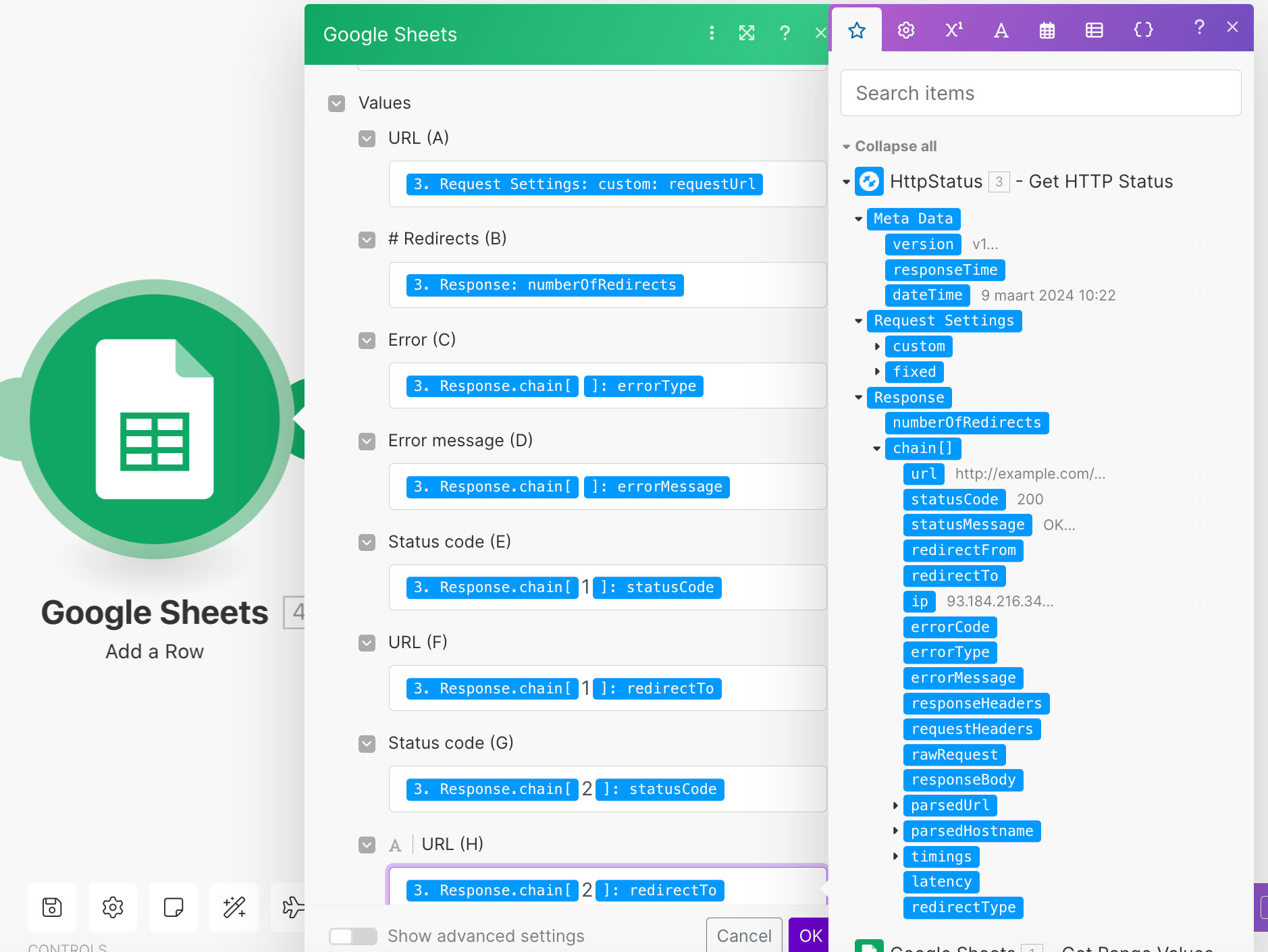
Task: Open the math functions tab
Action: [x=953, y=30]
